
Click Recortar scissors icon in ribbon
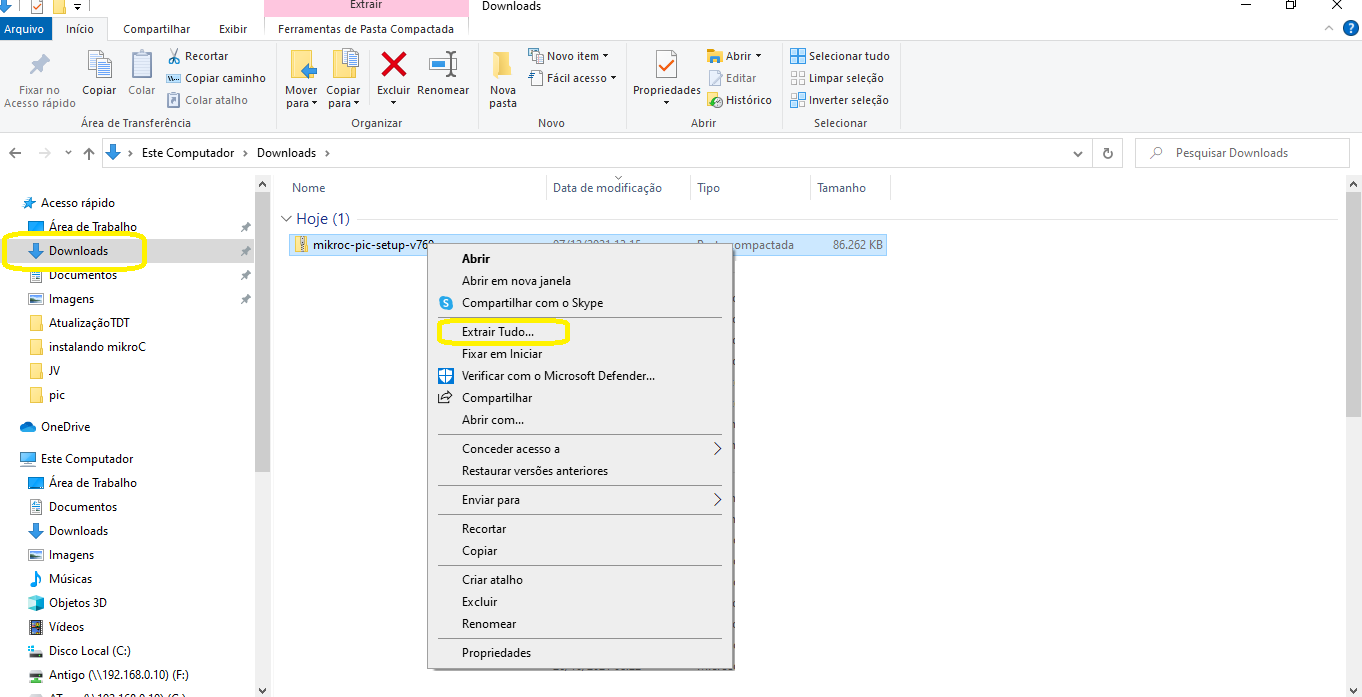[174, 56]
